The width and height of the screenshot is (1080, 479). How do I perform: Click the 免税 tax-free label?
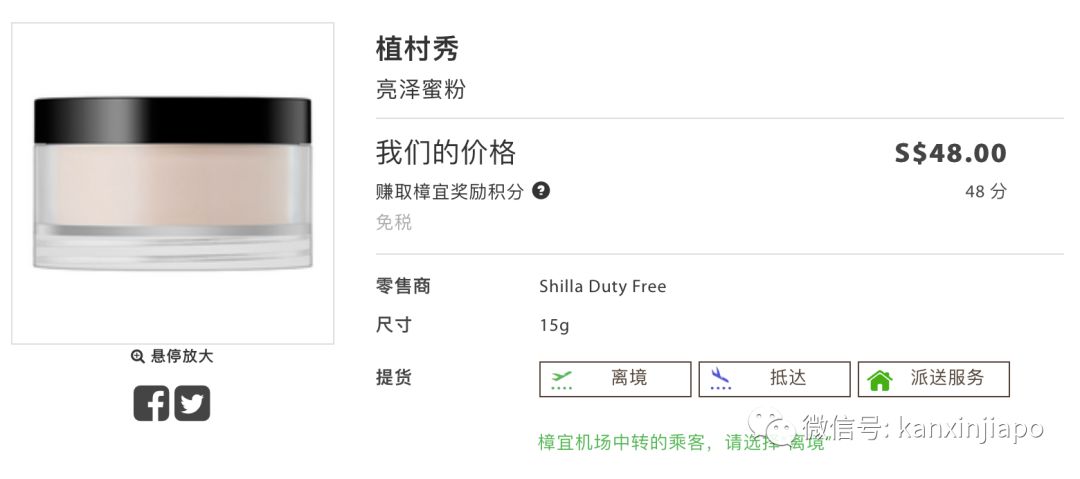point(394,222)
